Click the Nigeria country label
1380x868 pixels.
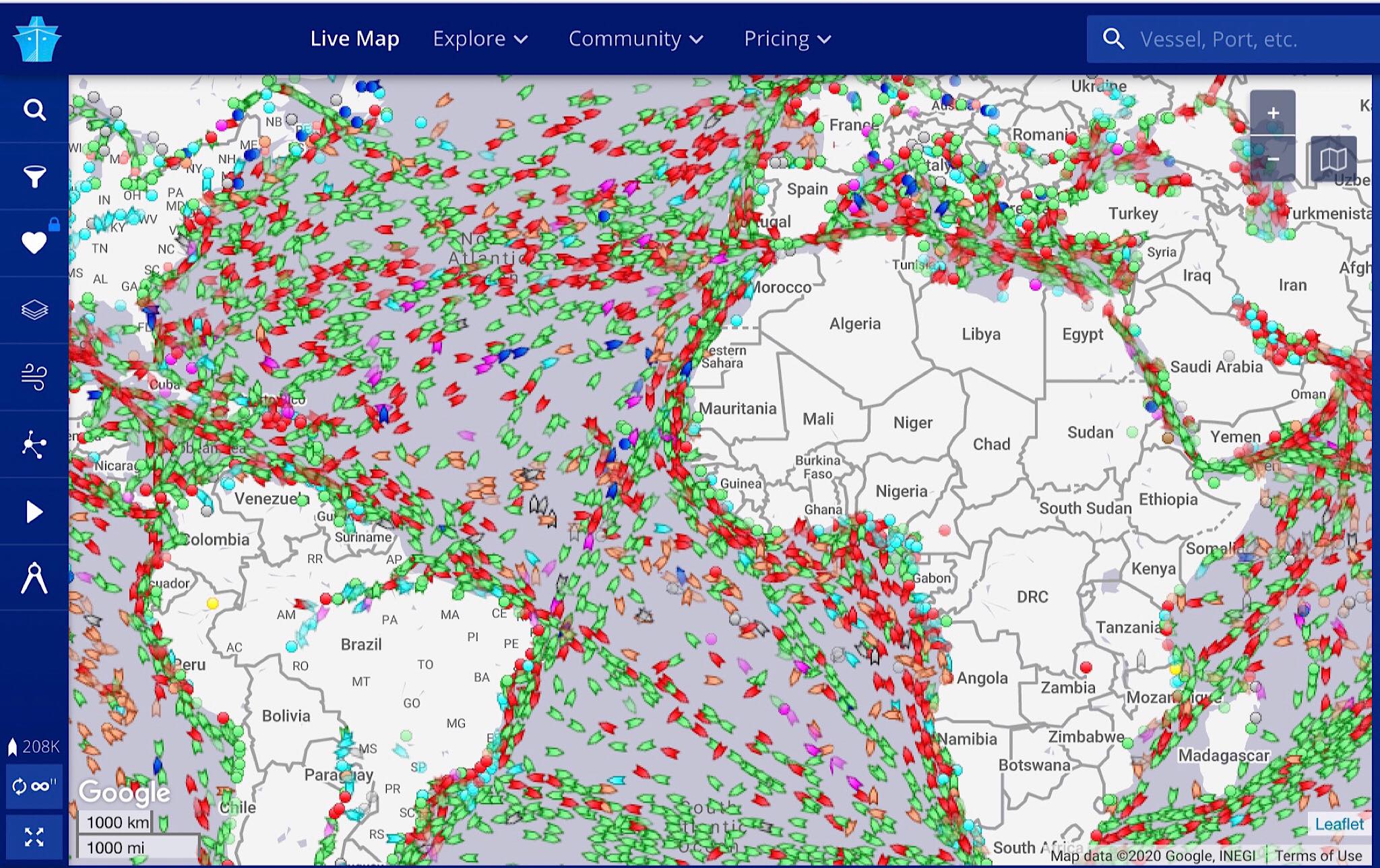tap(901, 491)
